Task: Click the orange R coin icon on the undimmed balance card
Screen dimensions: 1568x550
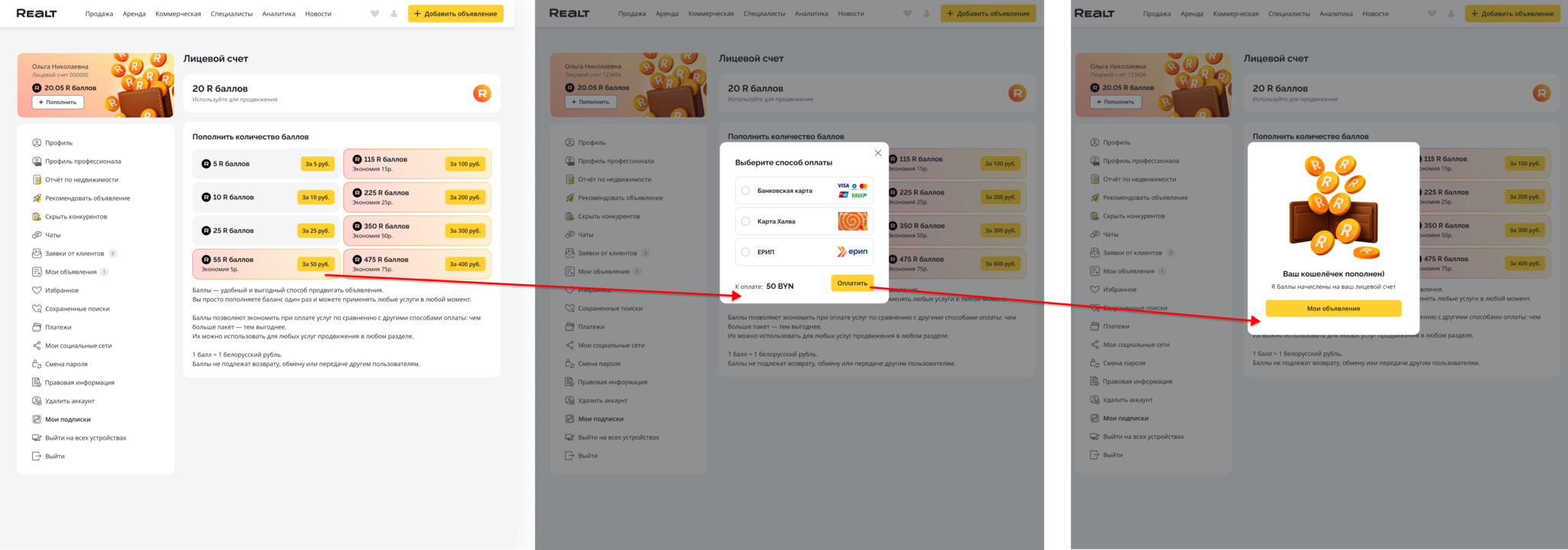Action: tap(482, 93)
